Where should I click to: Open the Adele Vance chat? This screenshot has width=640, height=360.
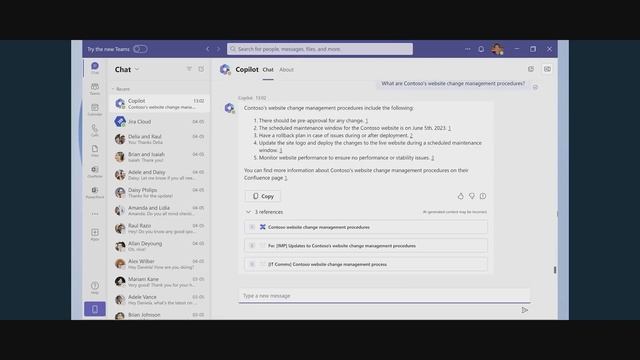[x=160, y=300]
